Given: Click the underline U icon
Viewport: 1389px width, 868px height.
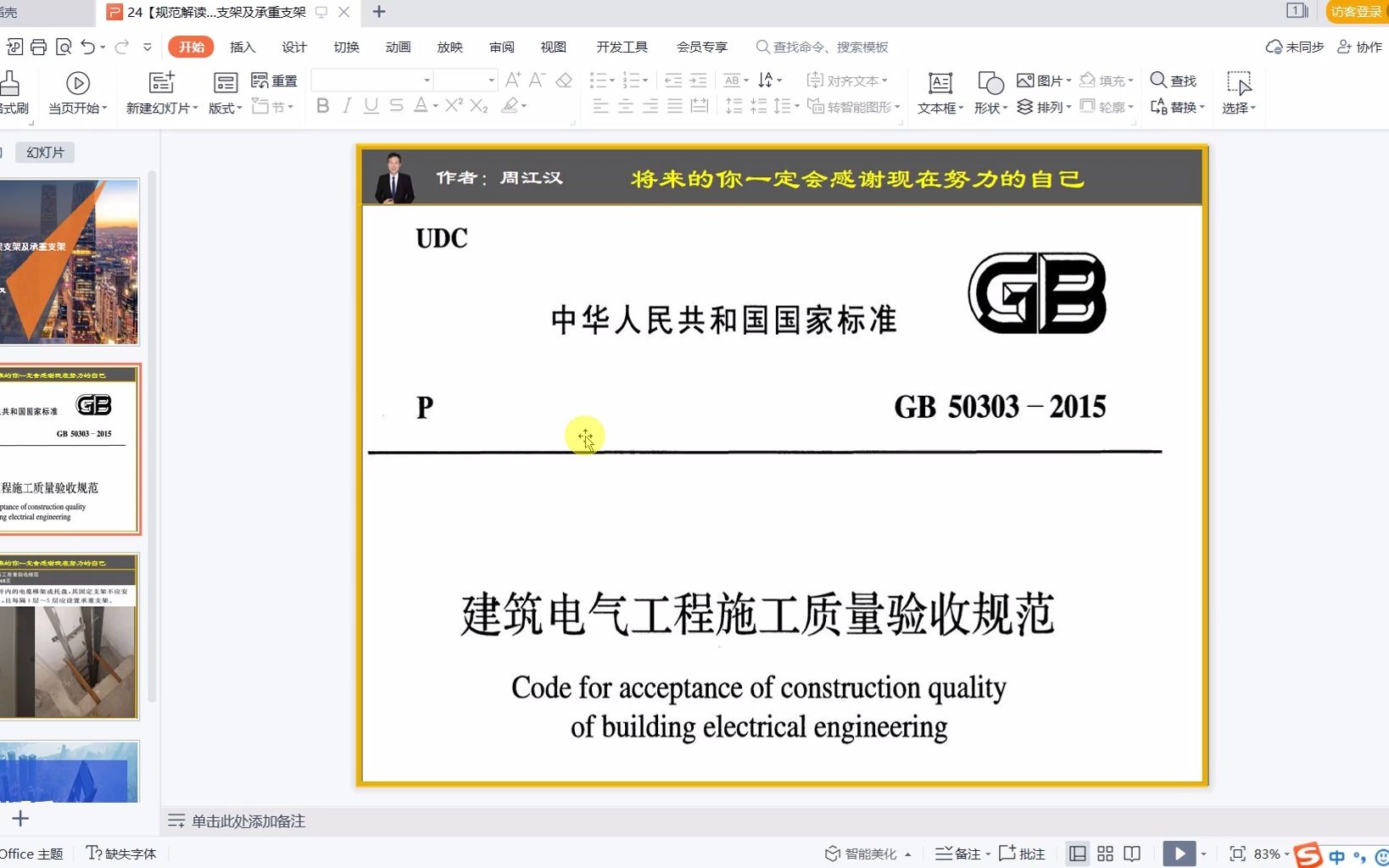Looking at the screenshot, I should click(x=371, y=106).
